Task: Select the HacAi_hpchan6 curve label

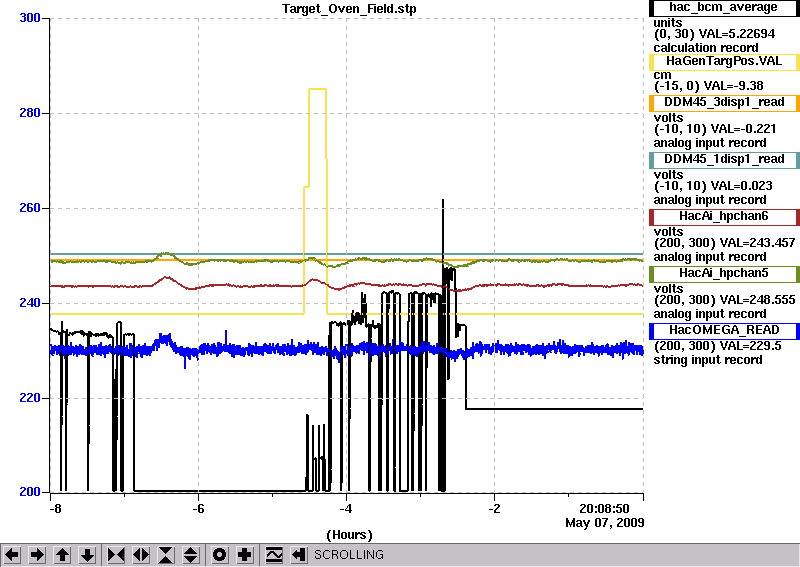Action: tap(723, 217)
